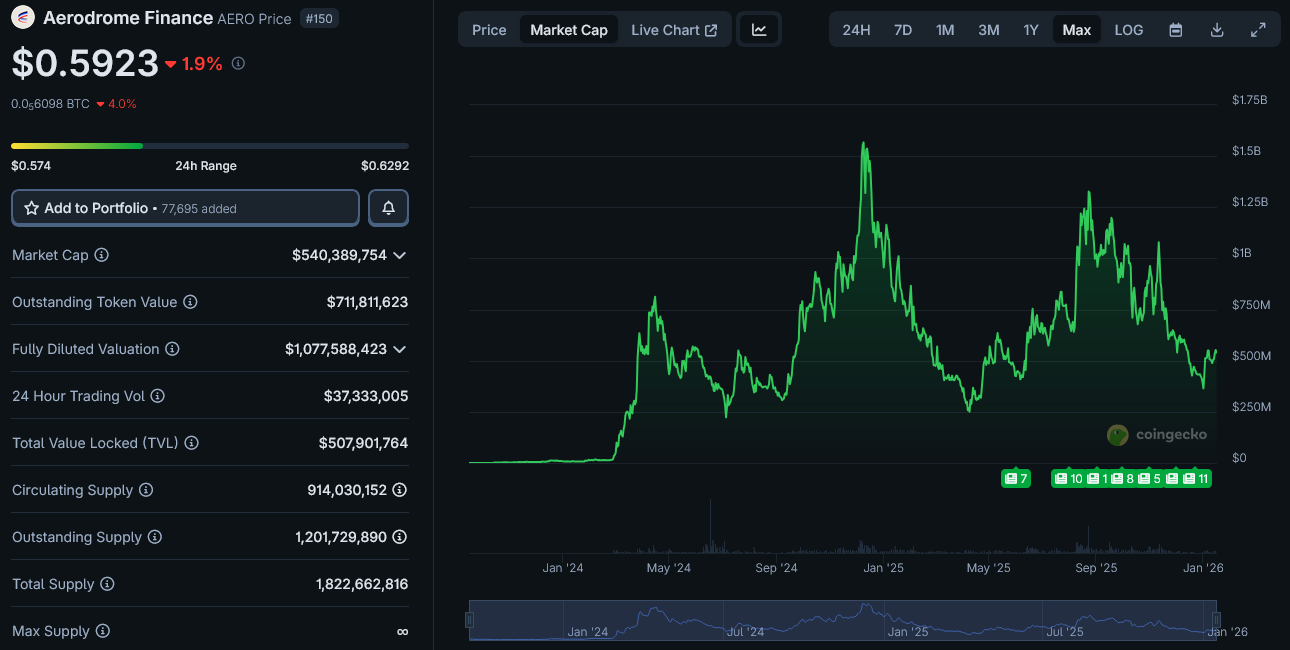Set chart range to 1Y
Viewport: 1290px width, 650px height.
pos(1031,30)
